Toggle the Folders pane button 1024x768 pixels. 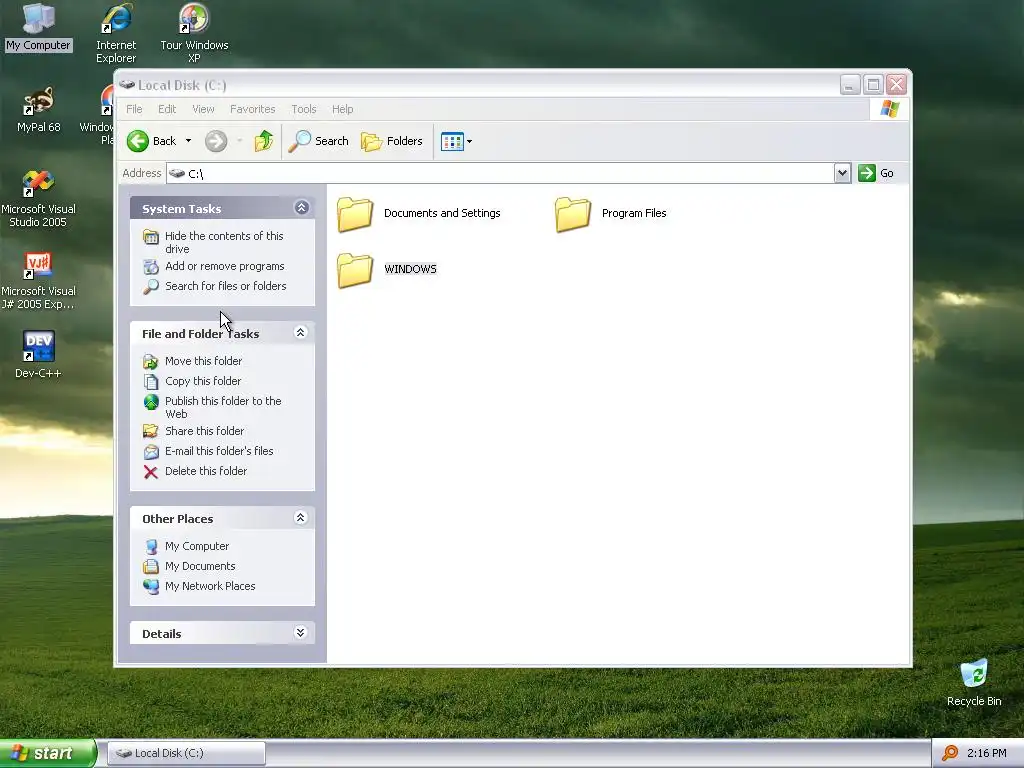tap(392, 141)
